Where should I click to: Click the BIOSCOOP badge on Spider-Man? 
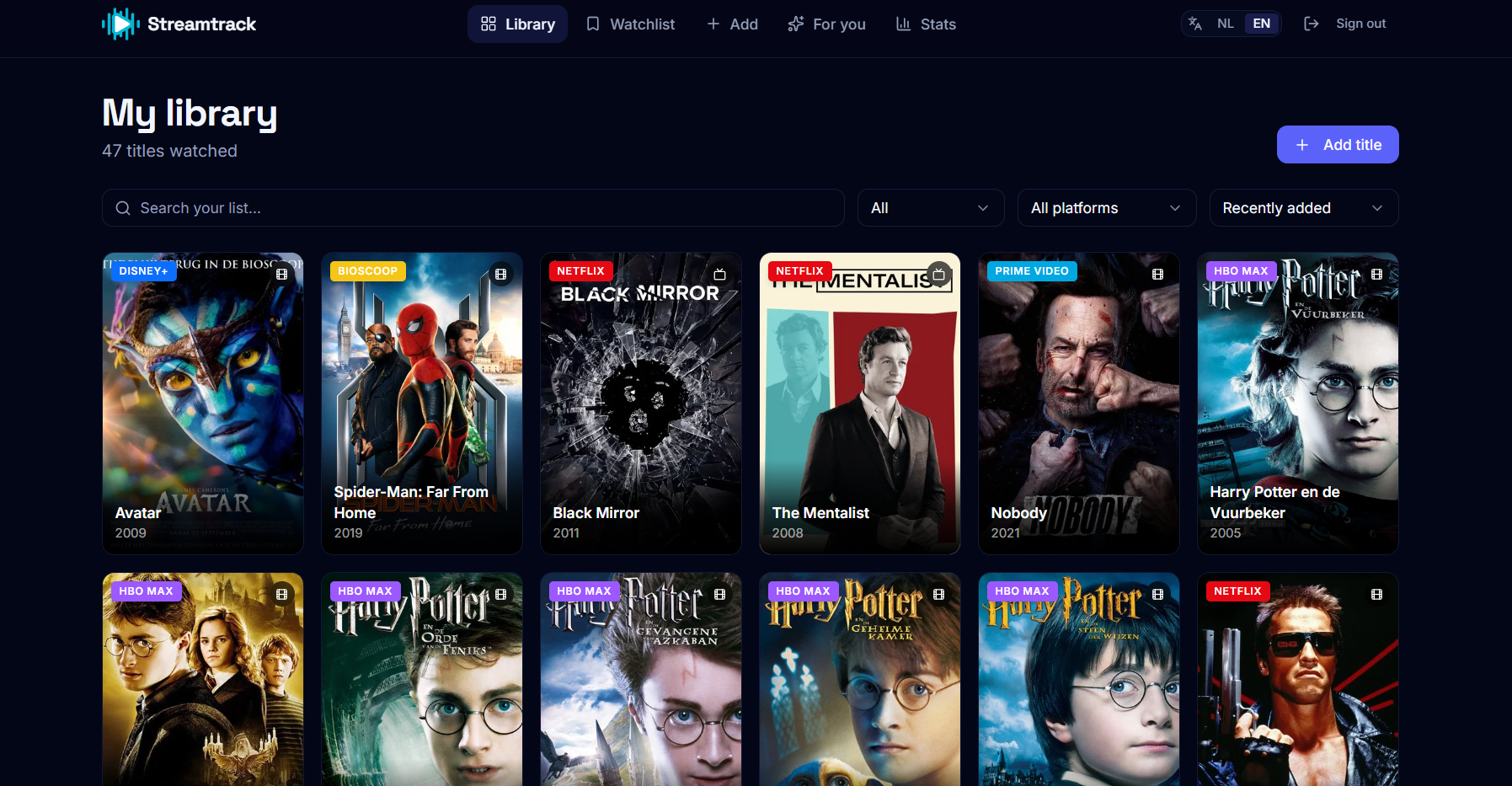368,271
